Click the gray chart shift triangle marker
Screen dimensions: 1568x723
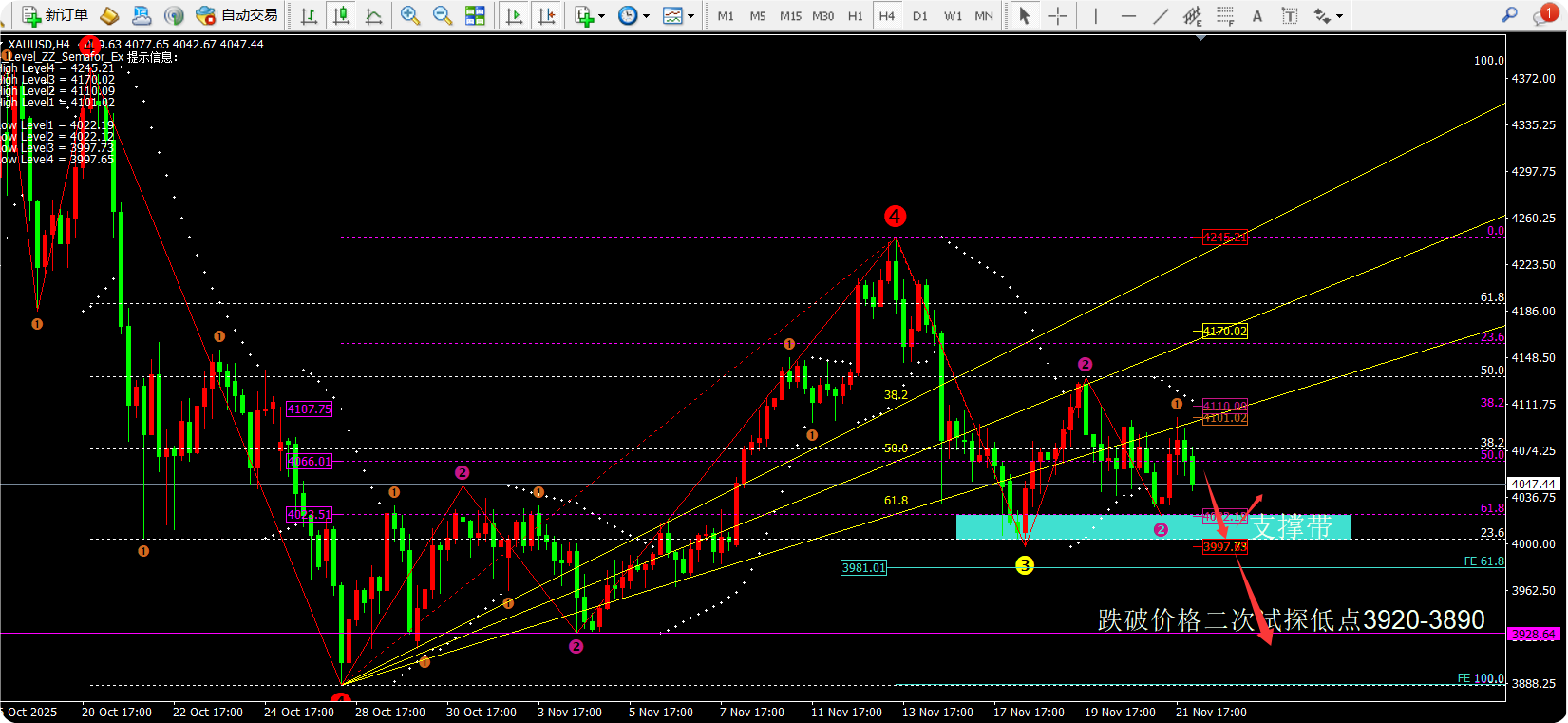pos(1201,38)
